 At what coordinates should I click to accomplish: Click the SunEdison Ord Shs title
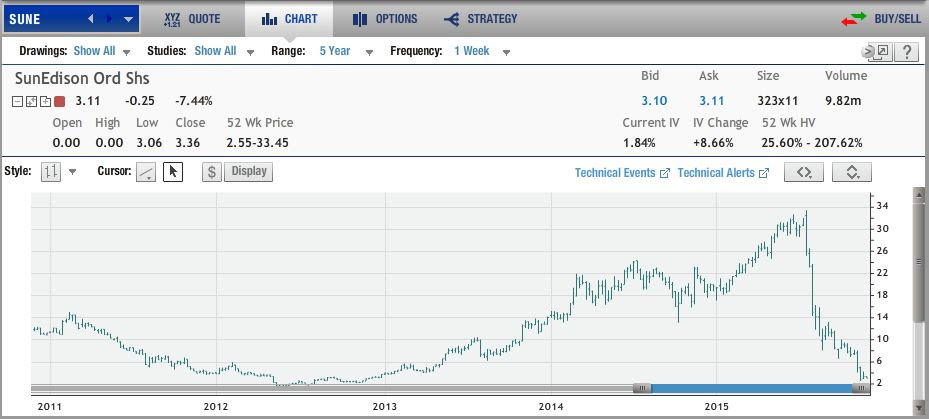[x=82, y=79]
